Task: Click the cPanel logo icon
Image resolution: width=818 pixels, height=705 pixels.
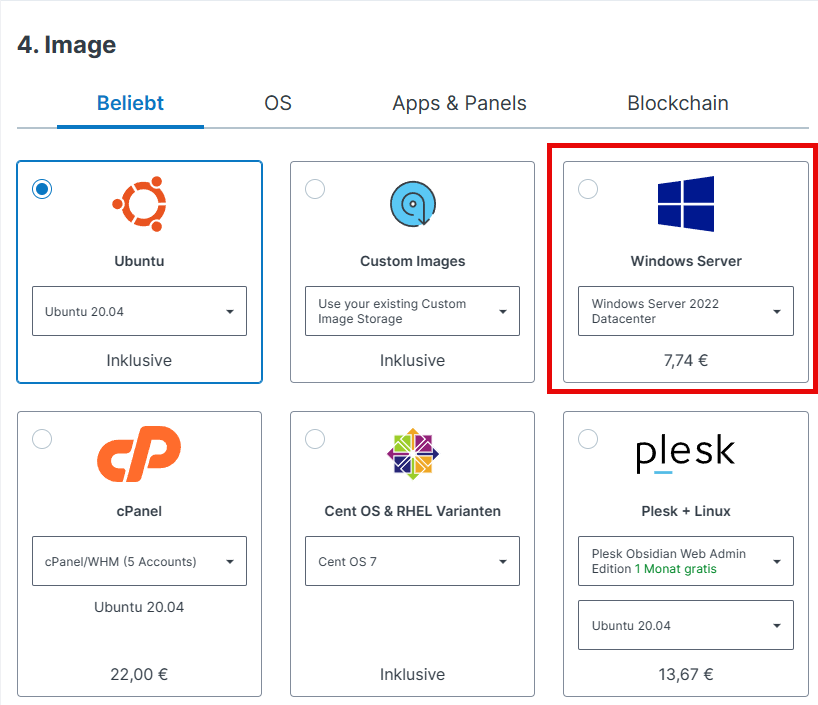Action: (139, 453)
